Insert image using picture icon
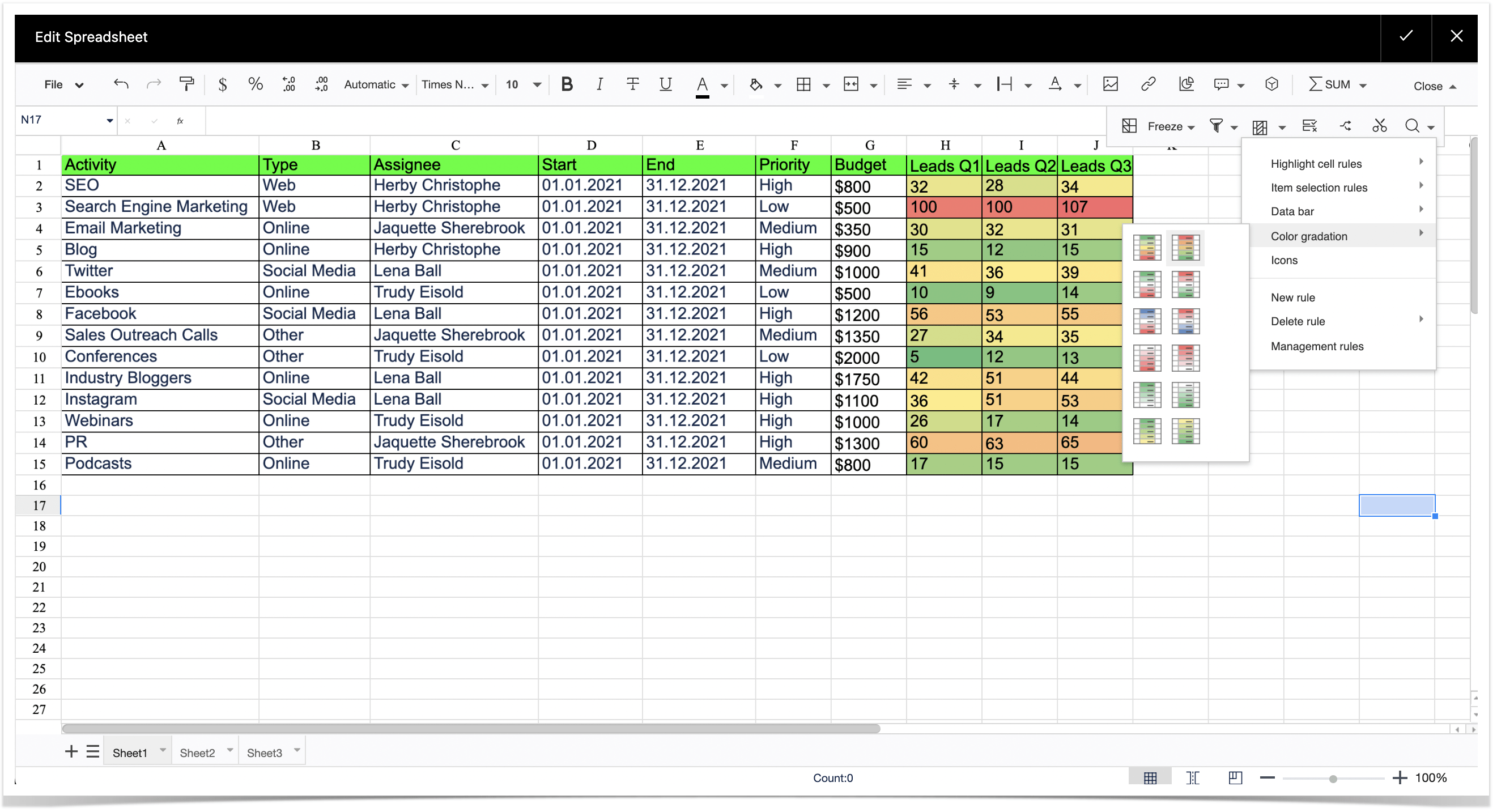Image resolution: width=1497 pixels, height=812 pixels. [x=1110, y=85]
